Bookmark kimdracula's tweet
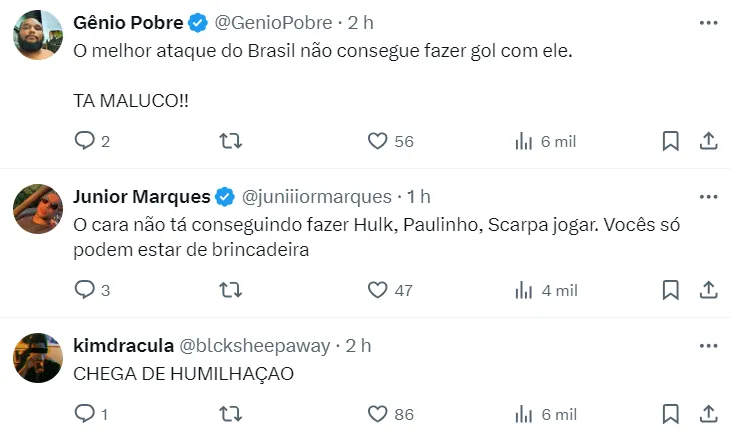The width and height of the screenshot is (730, 441). pos(671,414)
